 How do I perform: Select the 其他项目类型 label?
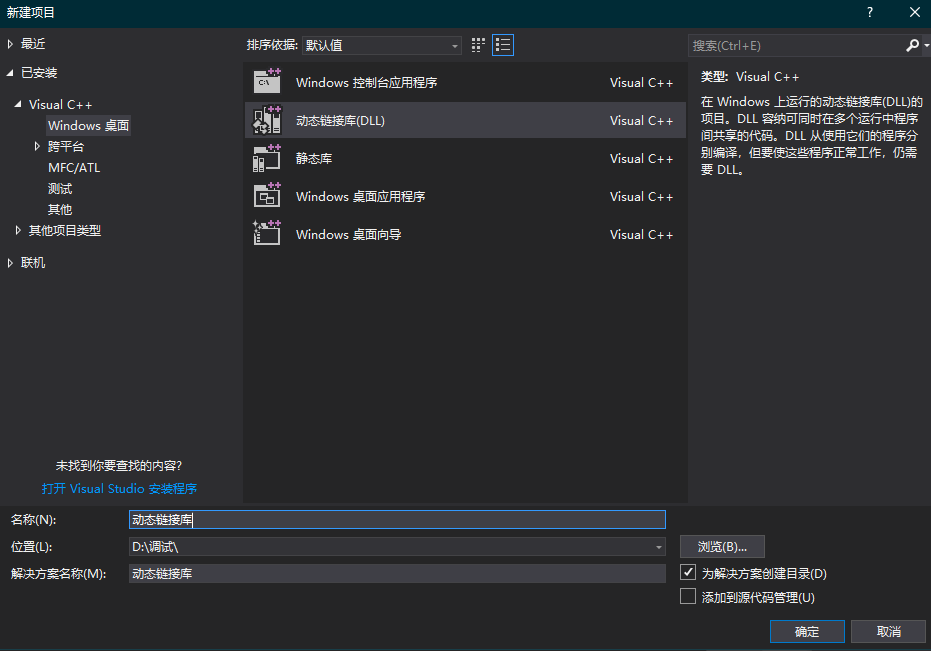[x=65, y=230]
